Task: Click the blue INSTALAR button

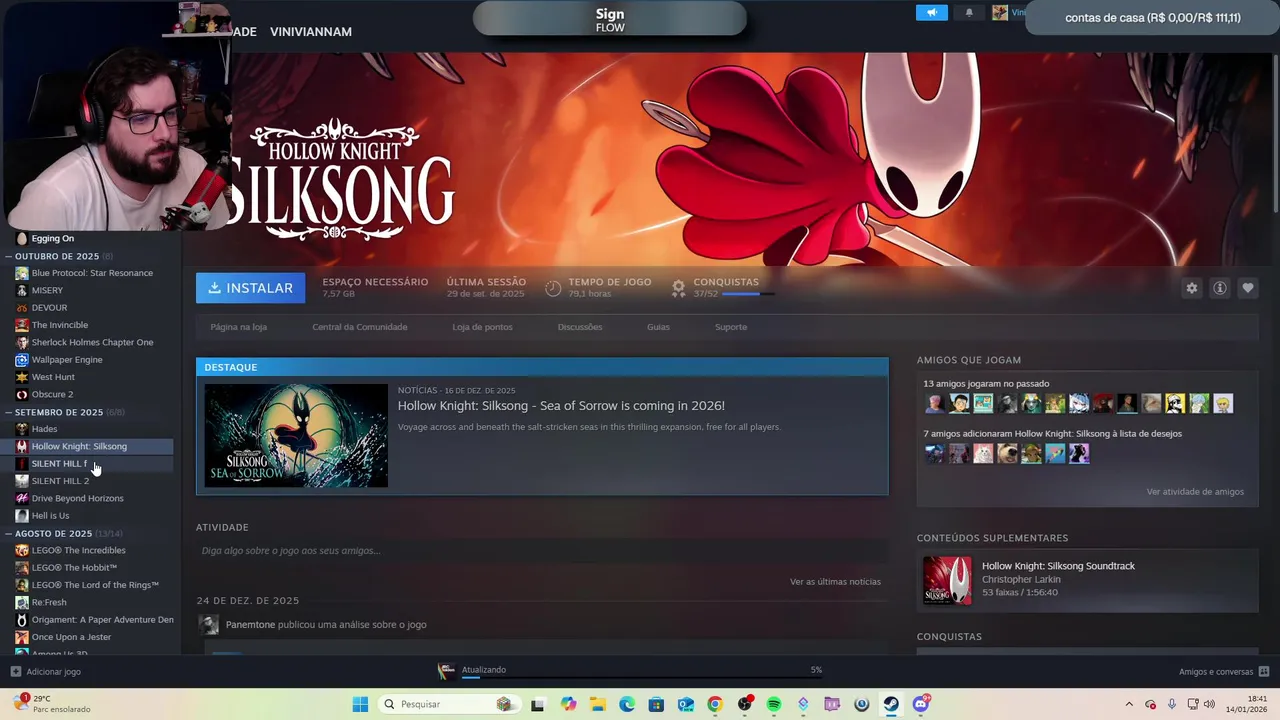Action: click(x=251, y=288)
